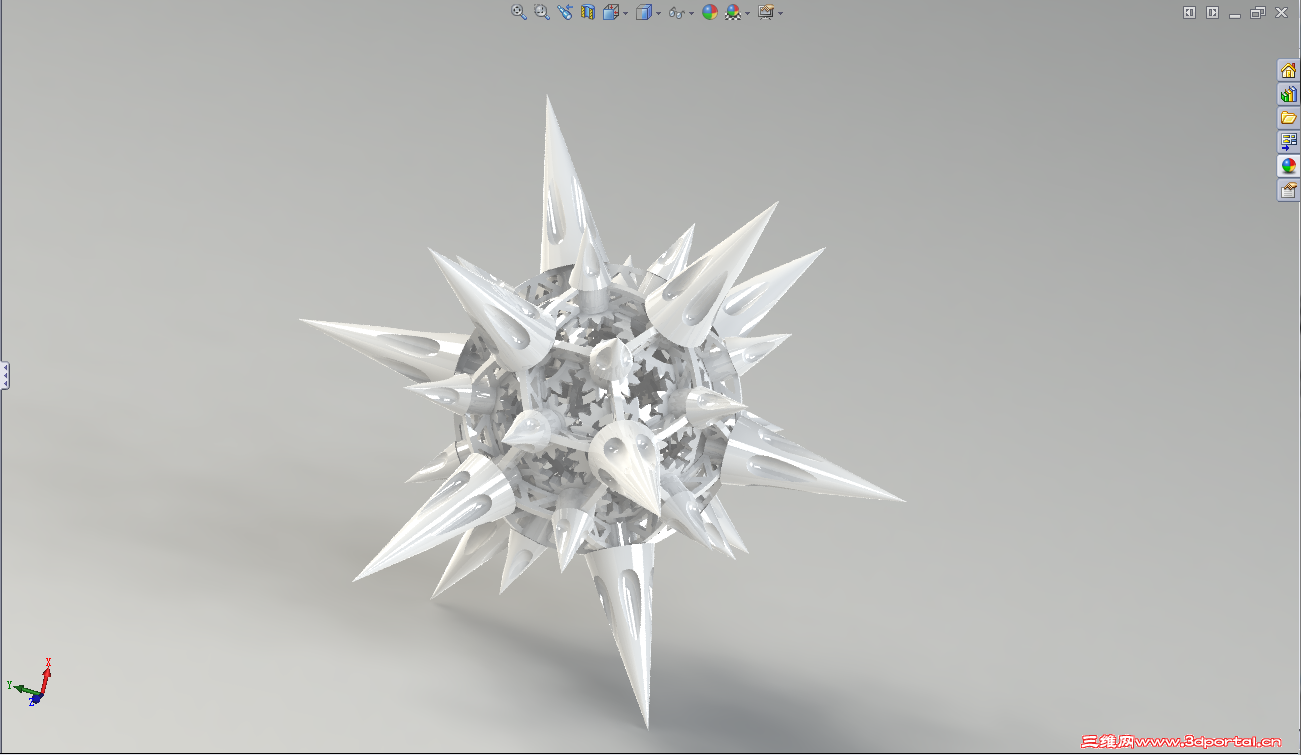Click the Apply Scene icon
This screenshot has width=1301, height=755.
(733, 12)
